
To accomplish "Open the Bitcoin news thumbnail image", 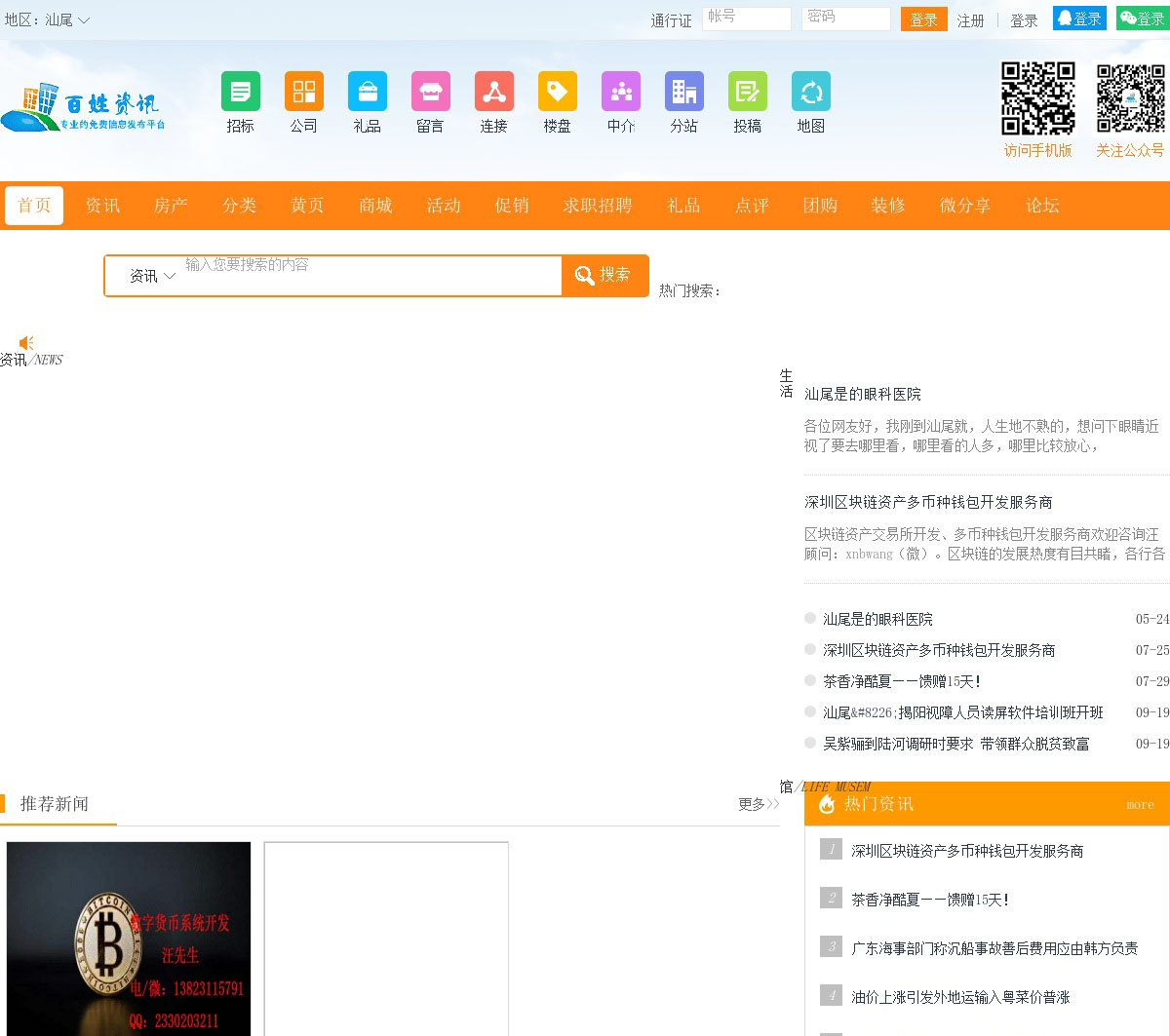I will click(129, 938).
